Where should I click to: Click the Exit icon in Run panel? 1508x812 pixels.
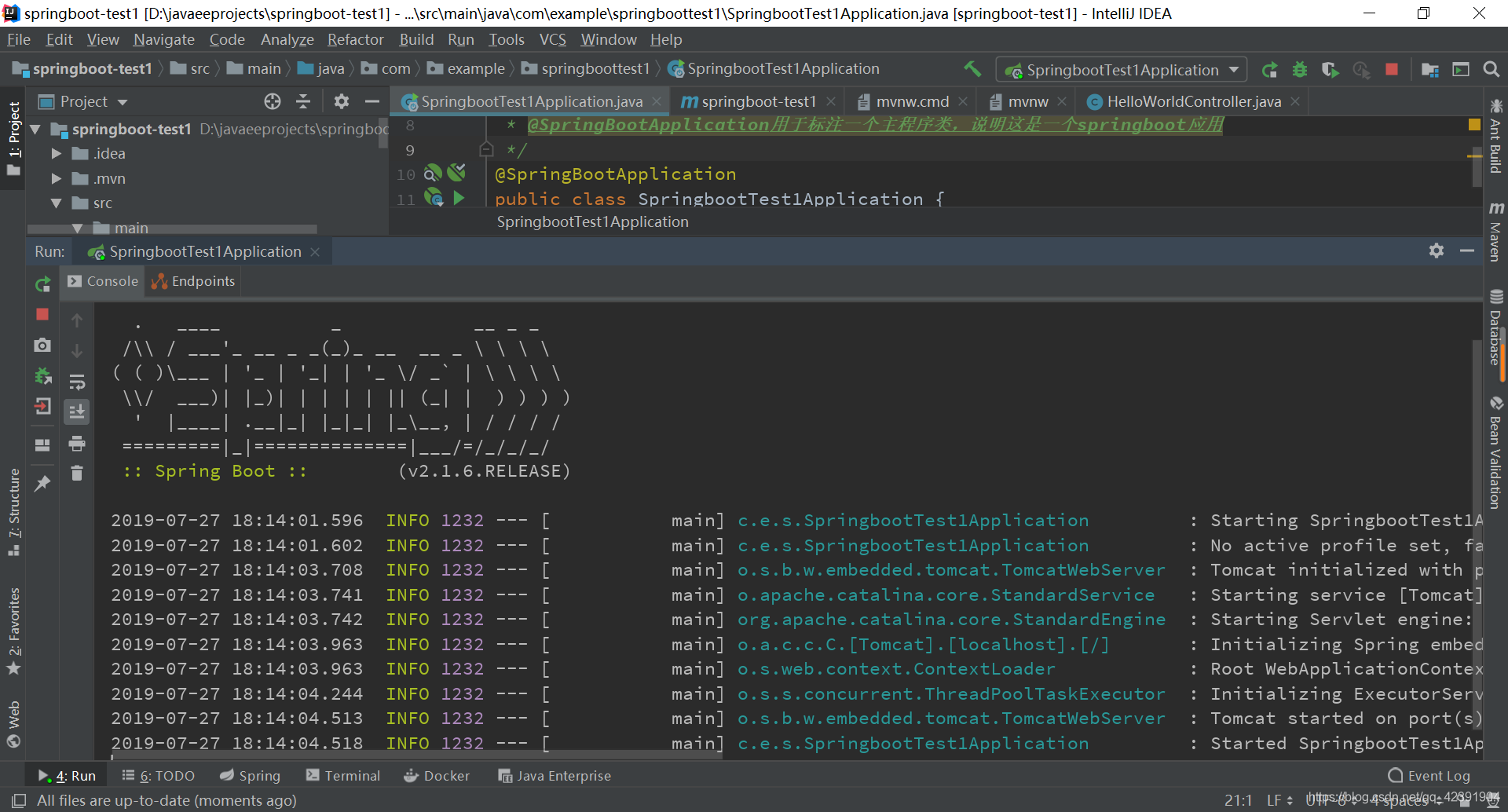tap(42, 406)
